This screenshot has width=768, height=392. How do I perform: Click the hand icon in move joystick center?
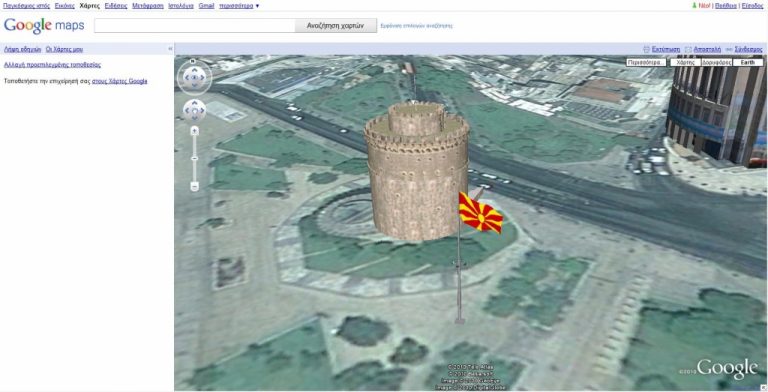point(194,111)
